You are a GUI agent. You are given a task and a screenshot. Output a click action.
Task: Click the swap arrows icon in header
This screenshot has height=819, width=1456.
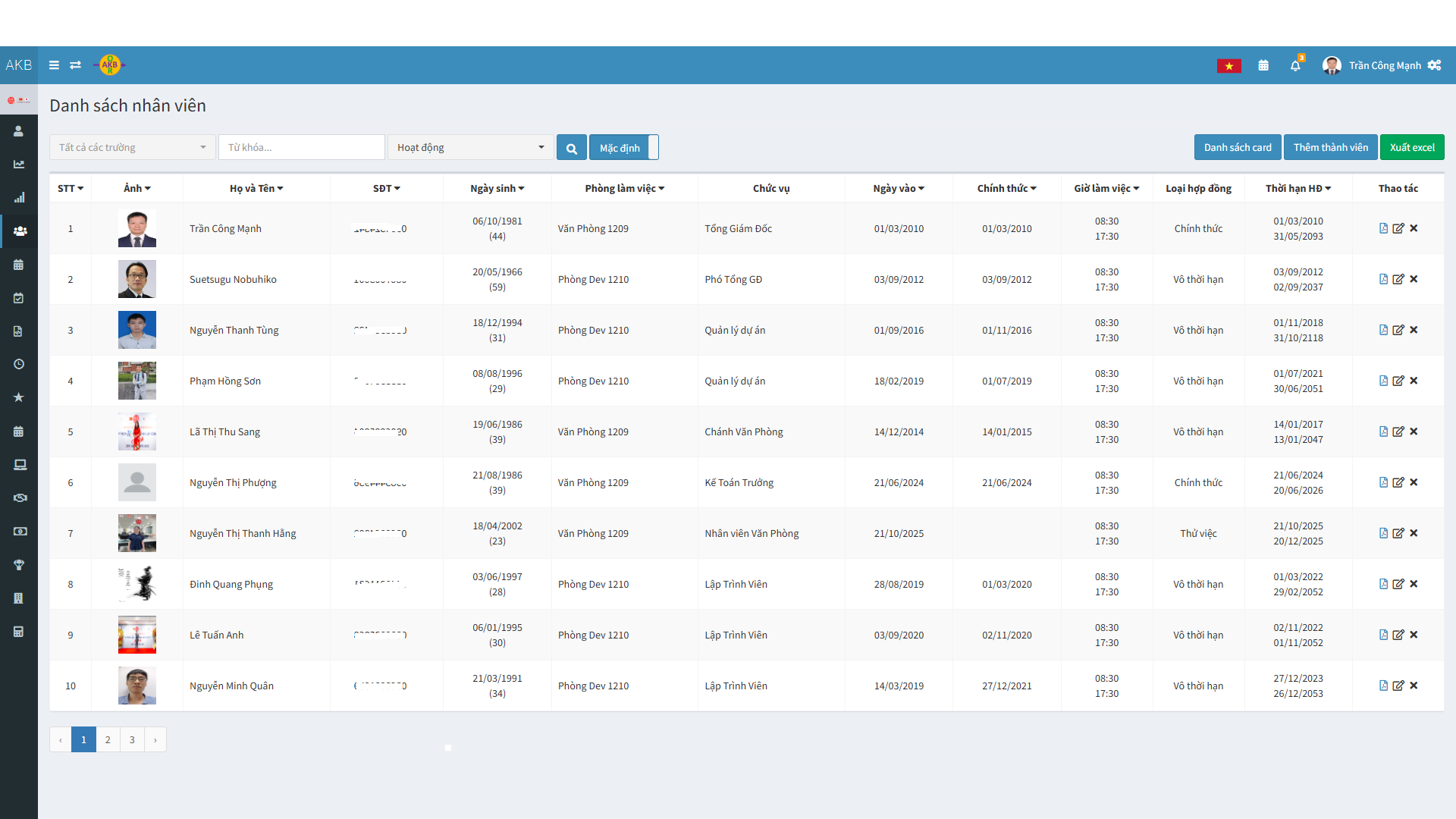pyautogui.click(x=75, y=65)
